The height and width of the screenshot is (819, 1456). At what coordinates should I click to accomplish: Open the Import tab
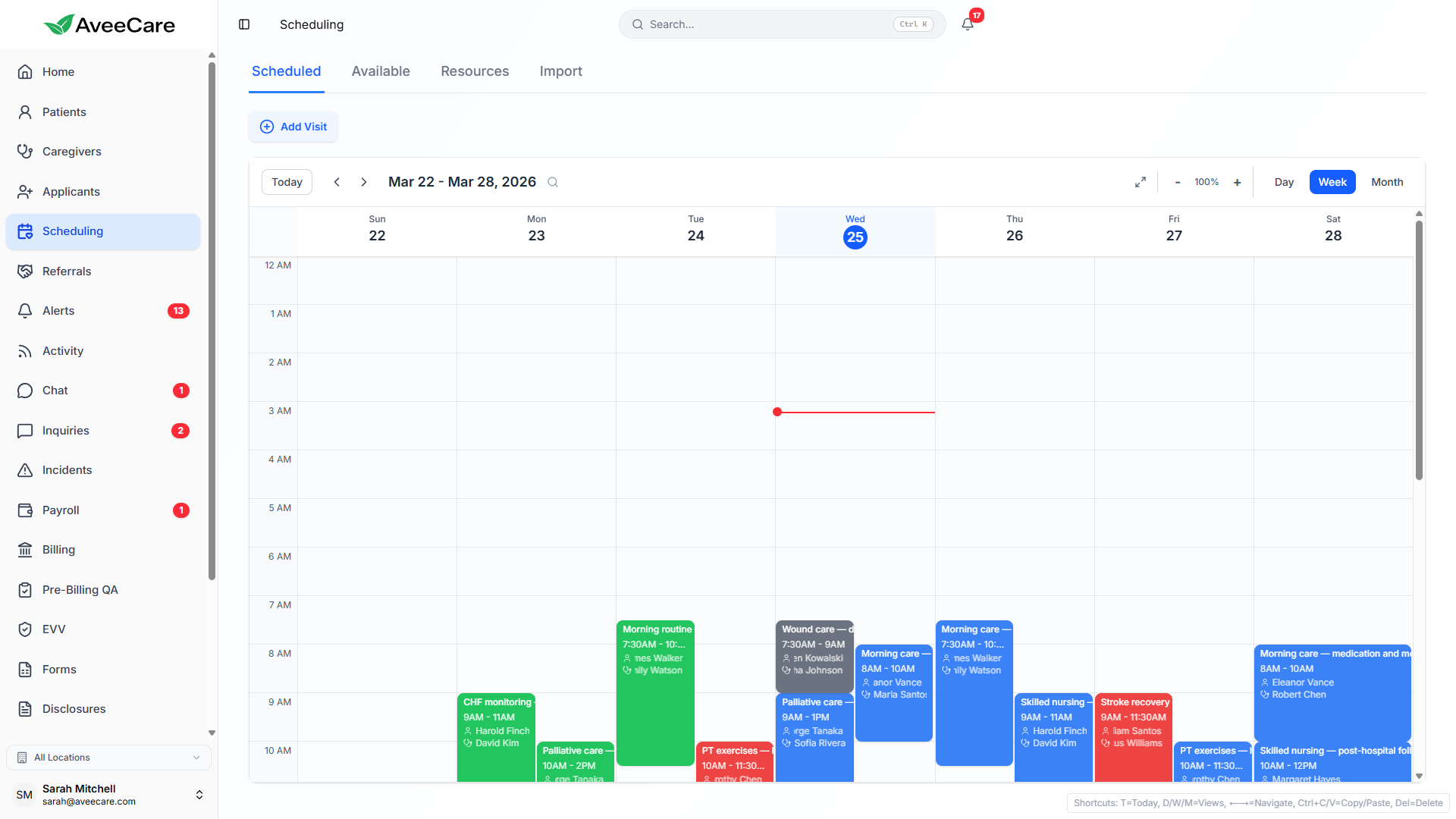(x=560, y=71)
